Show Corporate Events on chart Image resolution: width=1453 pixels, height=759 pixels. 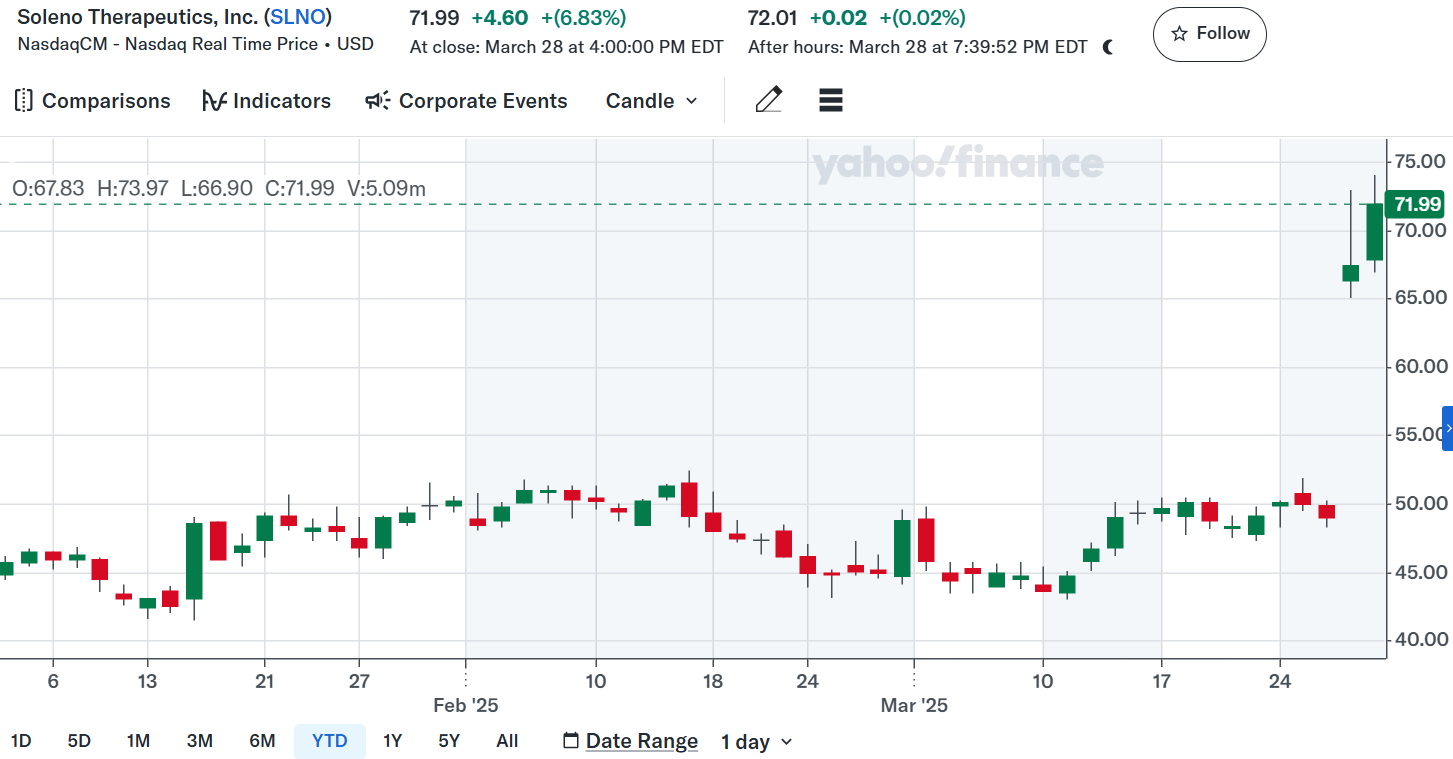[x=466, y=101]
